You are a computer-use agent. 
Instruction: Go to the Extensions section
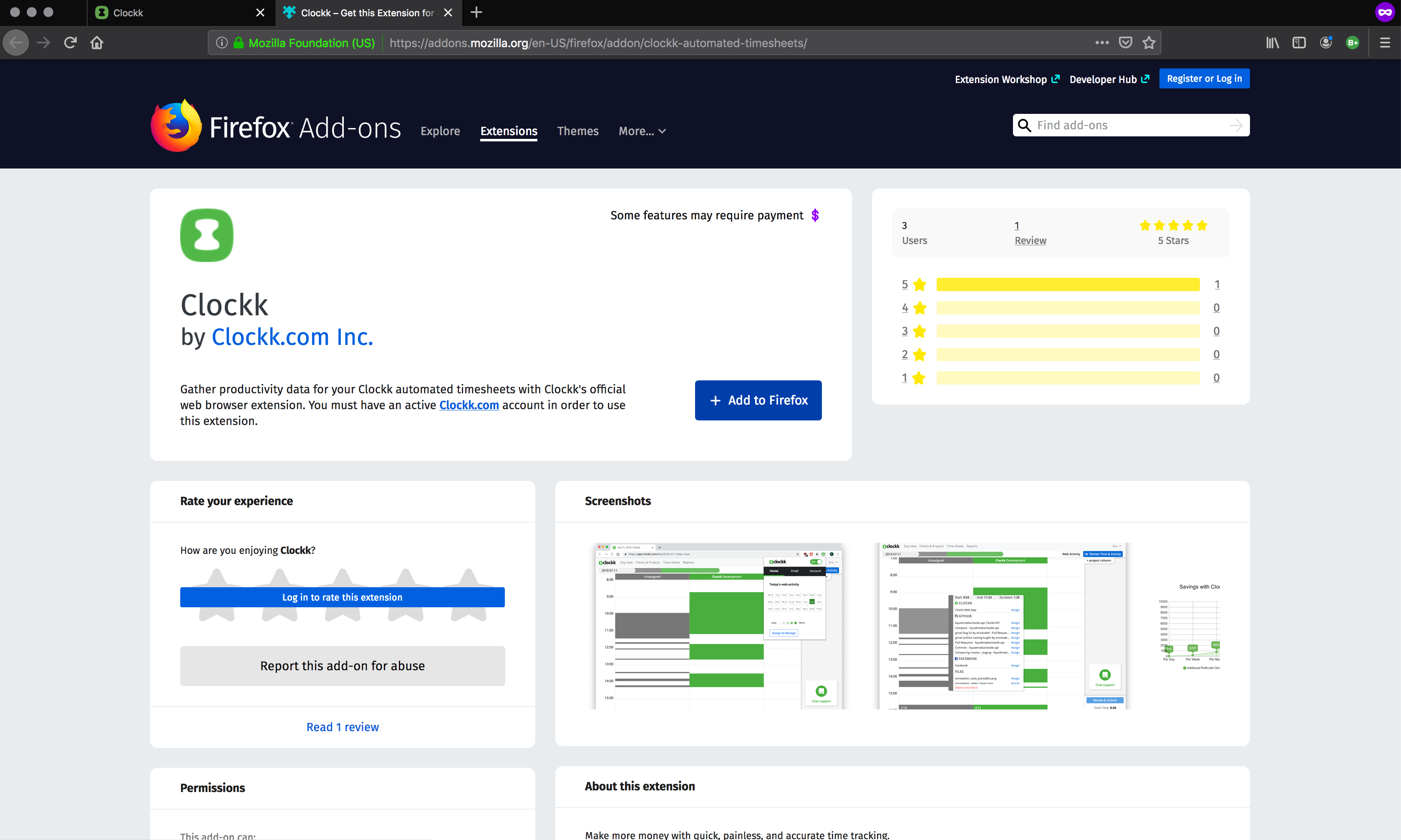508,131
